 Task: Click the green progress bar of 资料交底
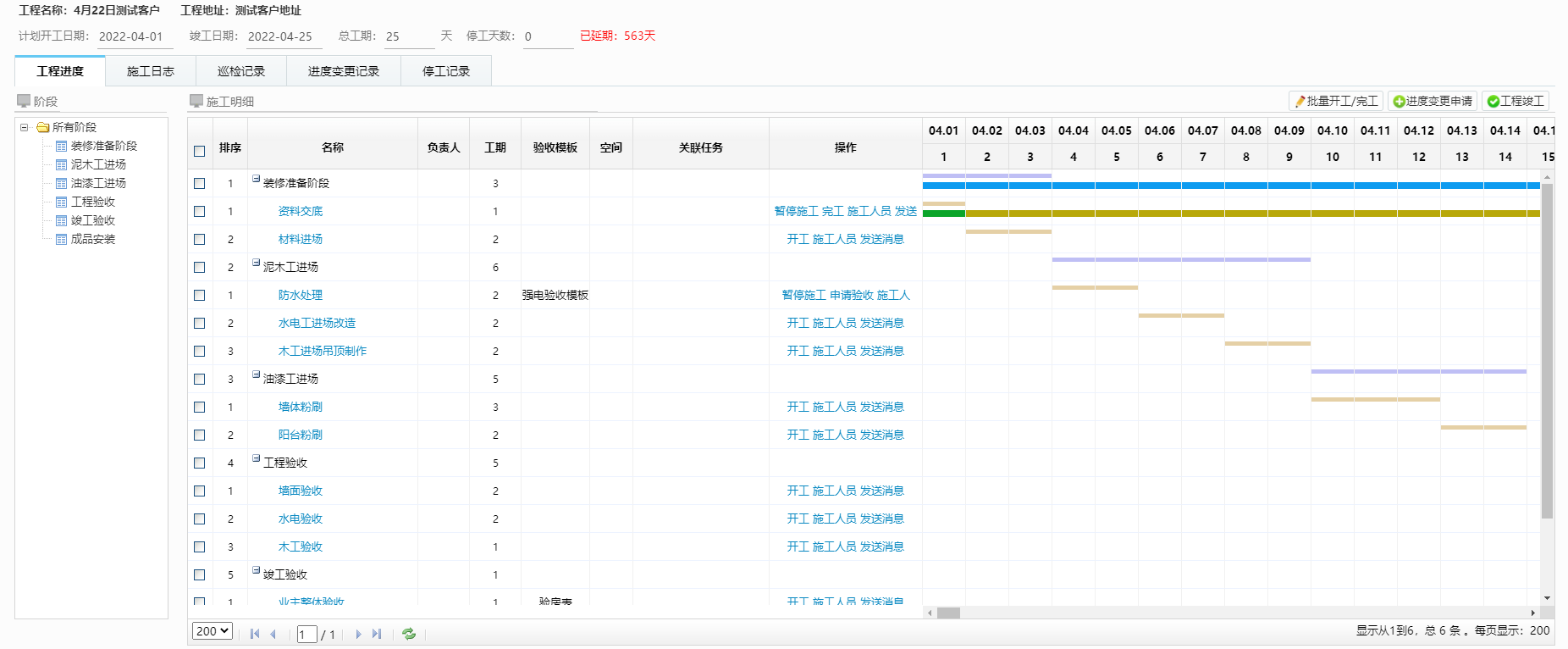943,214
